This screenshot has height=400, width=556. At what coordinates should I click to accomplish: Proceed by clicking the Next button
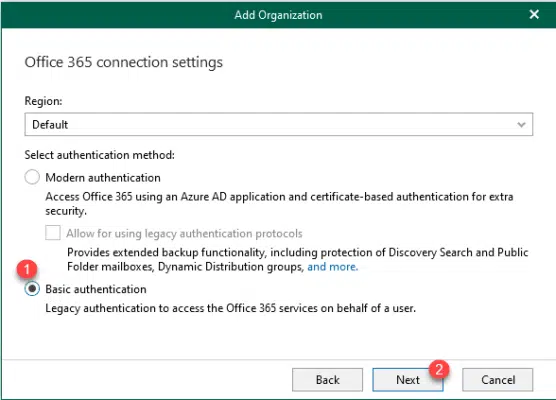[408, 380]
